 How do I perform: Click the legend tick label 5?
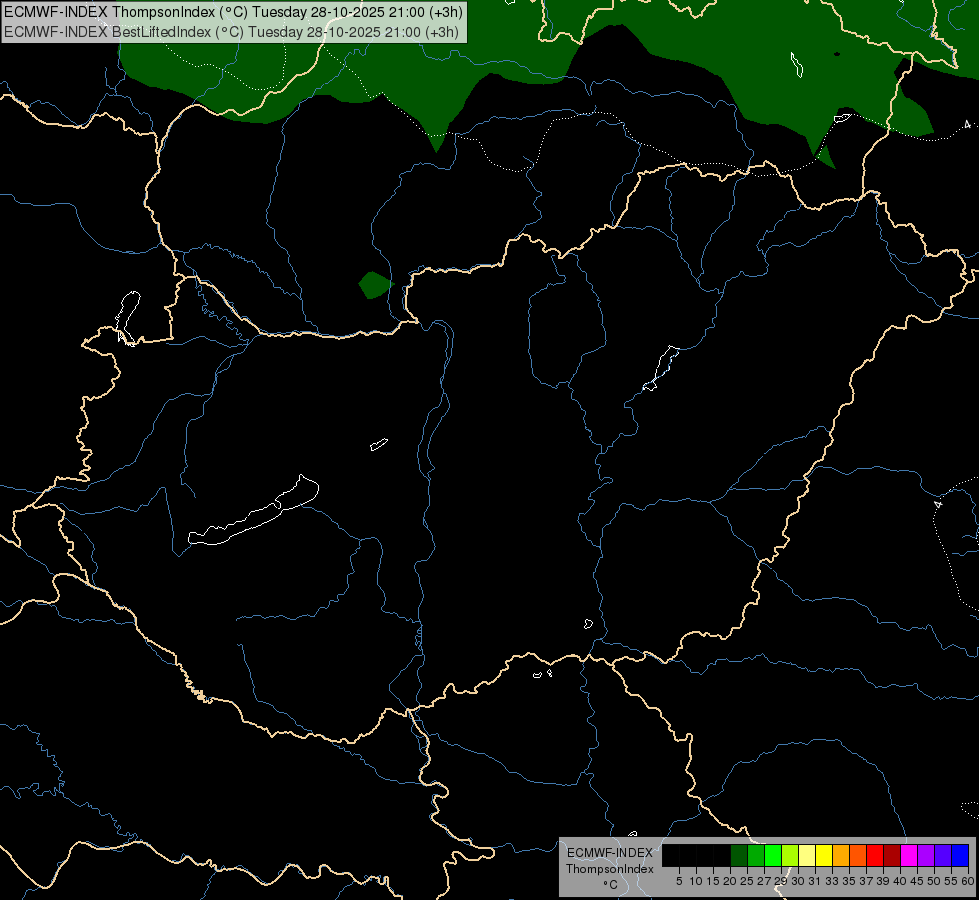[x=679, y=881]
